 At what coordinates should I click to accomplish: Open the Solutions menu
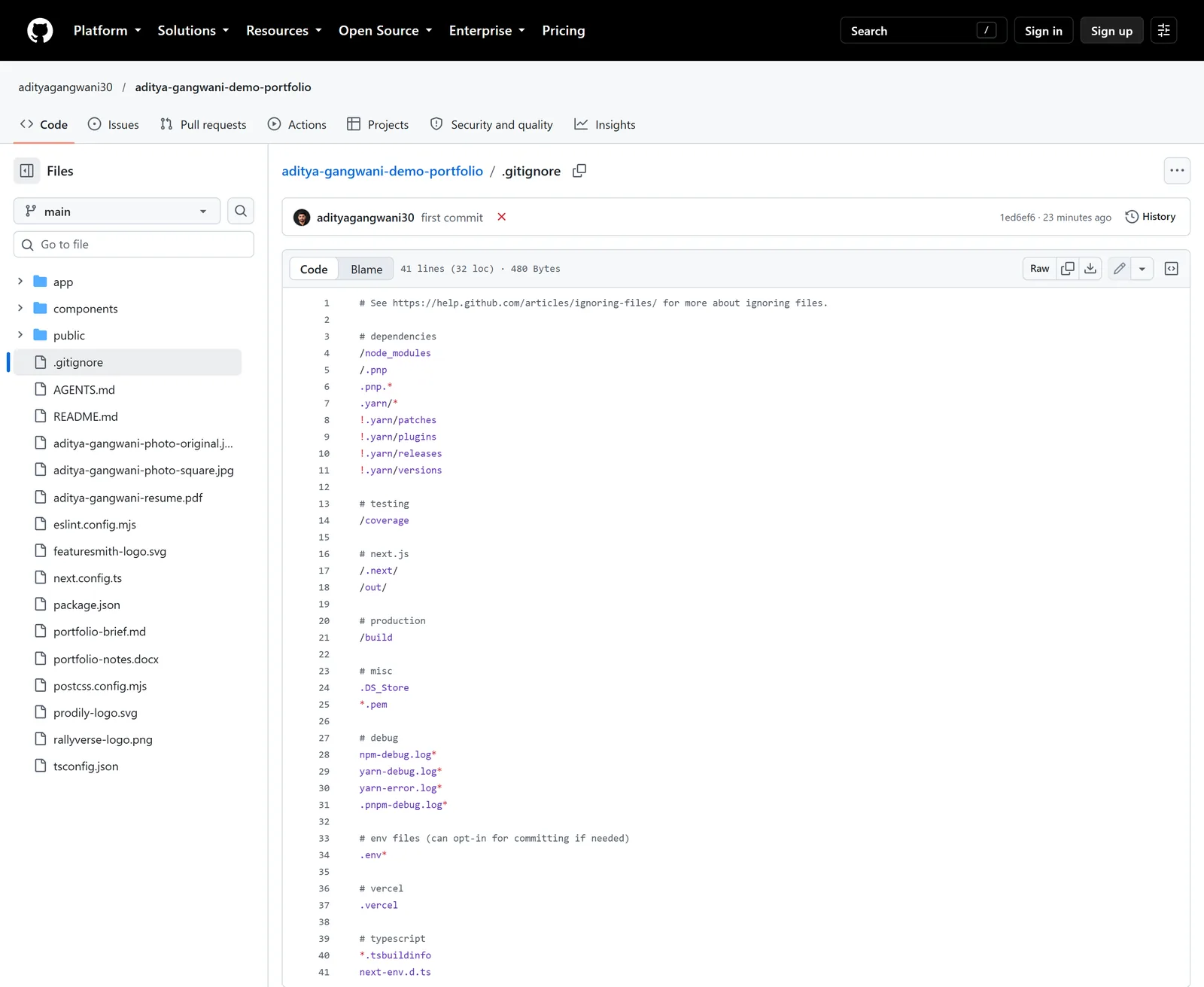[193, 31]
